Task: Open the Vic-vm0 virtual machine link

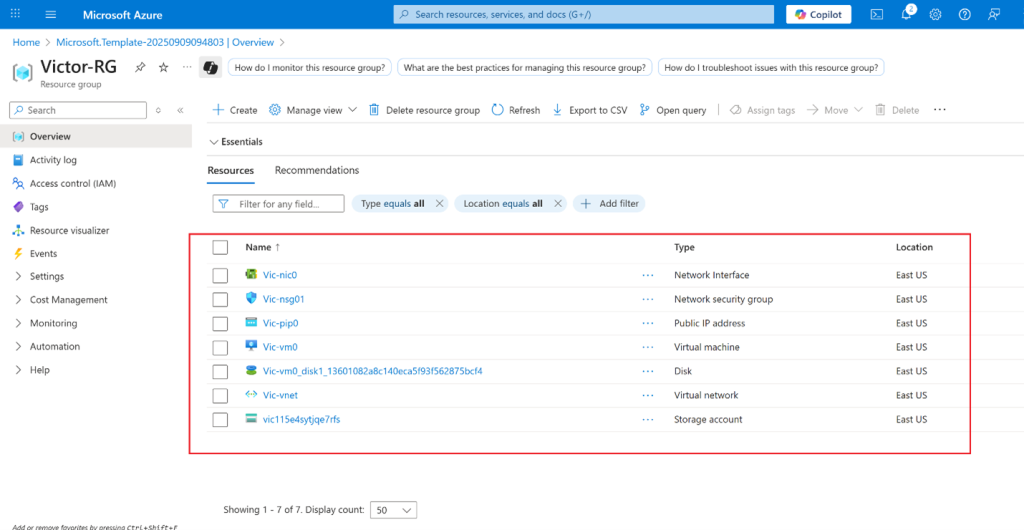Action: coord(280,347)
